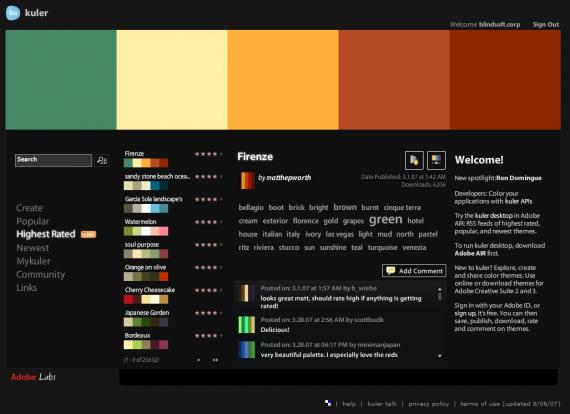Click the Adobe Labs logo
Screen dimensions: 570x414
(33, 377)
